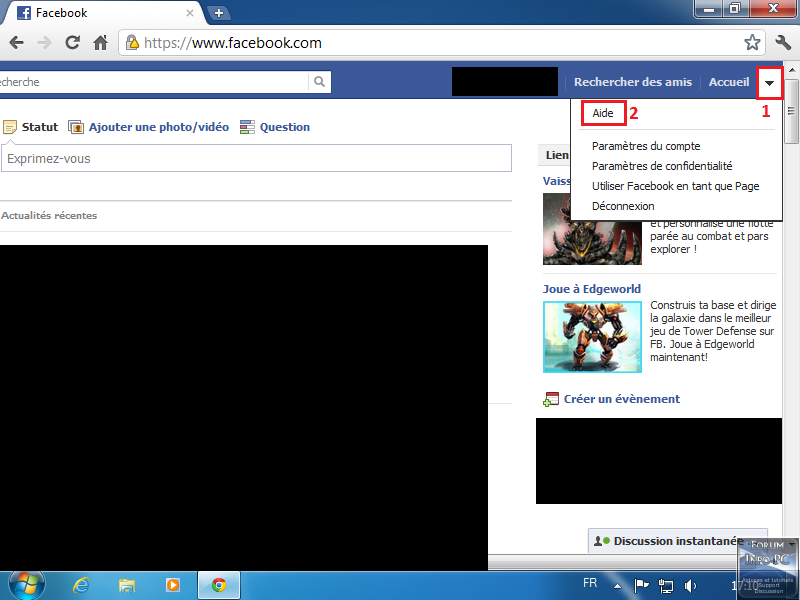
Task: Open the account dropdown arrow
Action: pos(769,83)
